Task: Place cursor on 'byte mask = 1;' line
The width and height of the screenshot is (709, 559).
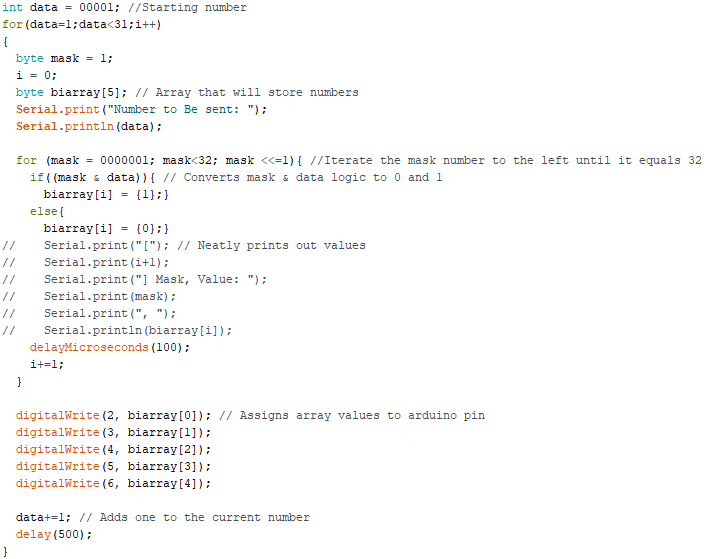Action: point(64,59)
